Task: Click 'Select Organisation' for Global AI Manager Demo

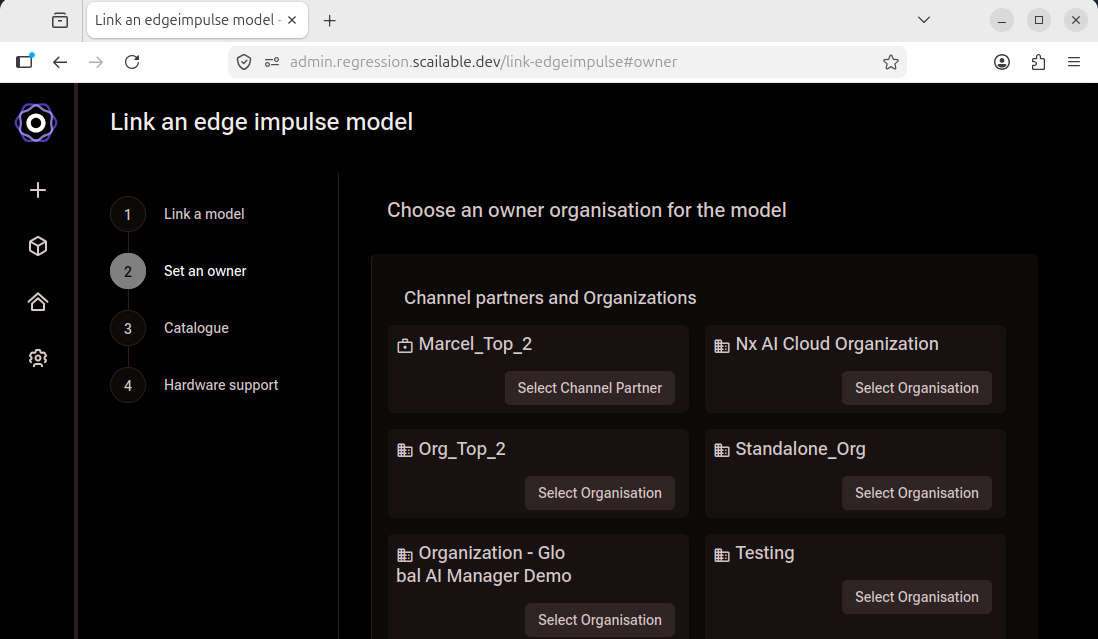Action: coord(599,619)
